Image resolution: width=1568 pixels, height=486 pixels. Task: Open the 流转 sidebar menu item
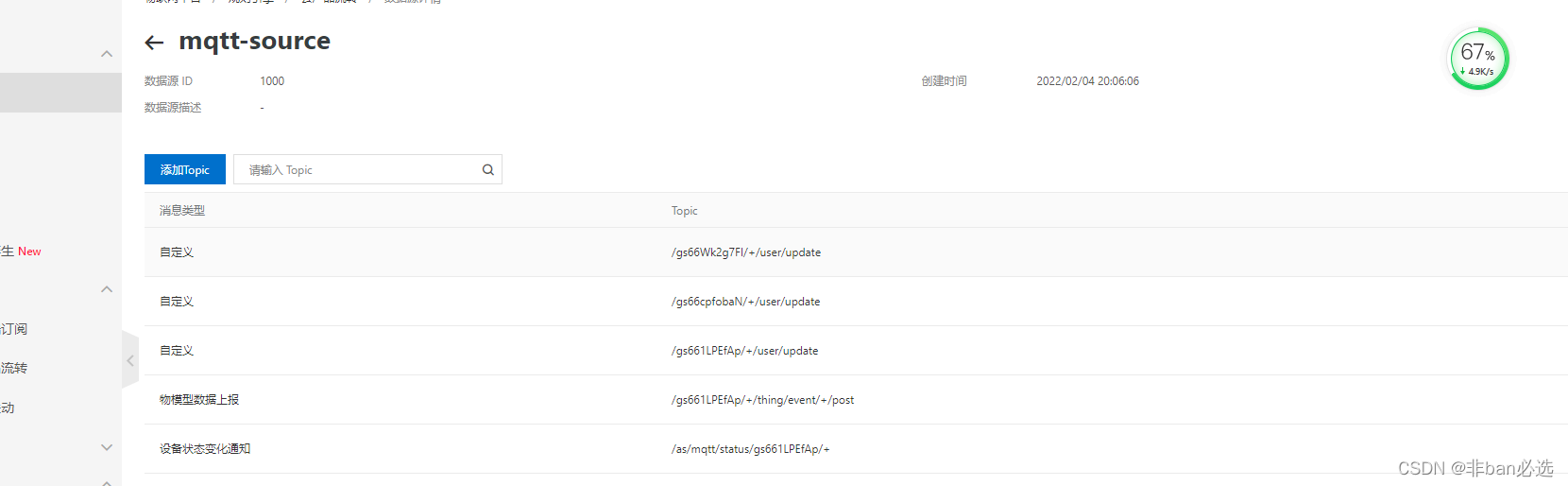click(14, 368)
